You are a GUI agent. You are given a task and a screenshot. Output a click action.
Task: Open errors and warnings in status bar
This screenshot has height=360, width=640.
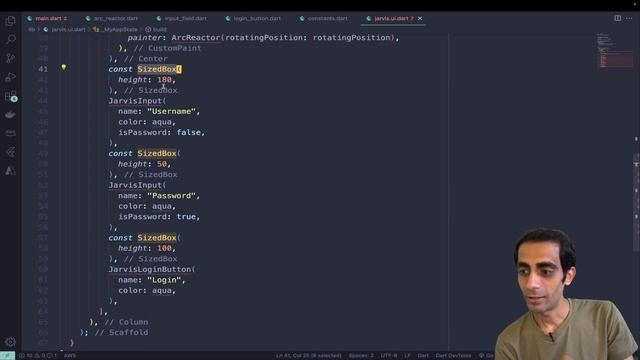tap(38, 356)
